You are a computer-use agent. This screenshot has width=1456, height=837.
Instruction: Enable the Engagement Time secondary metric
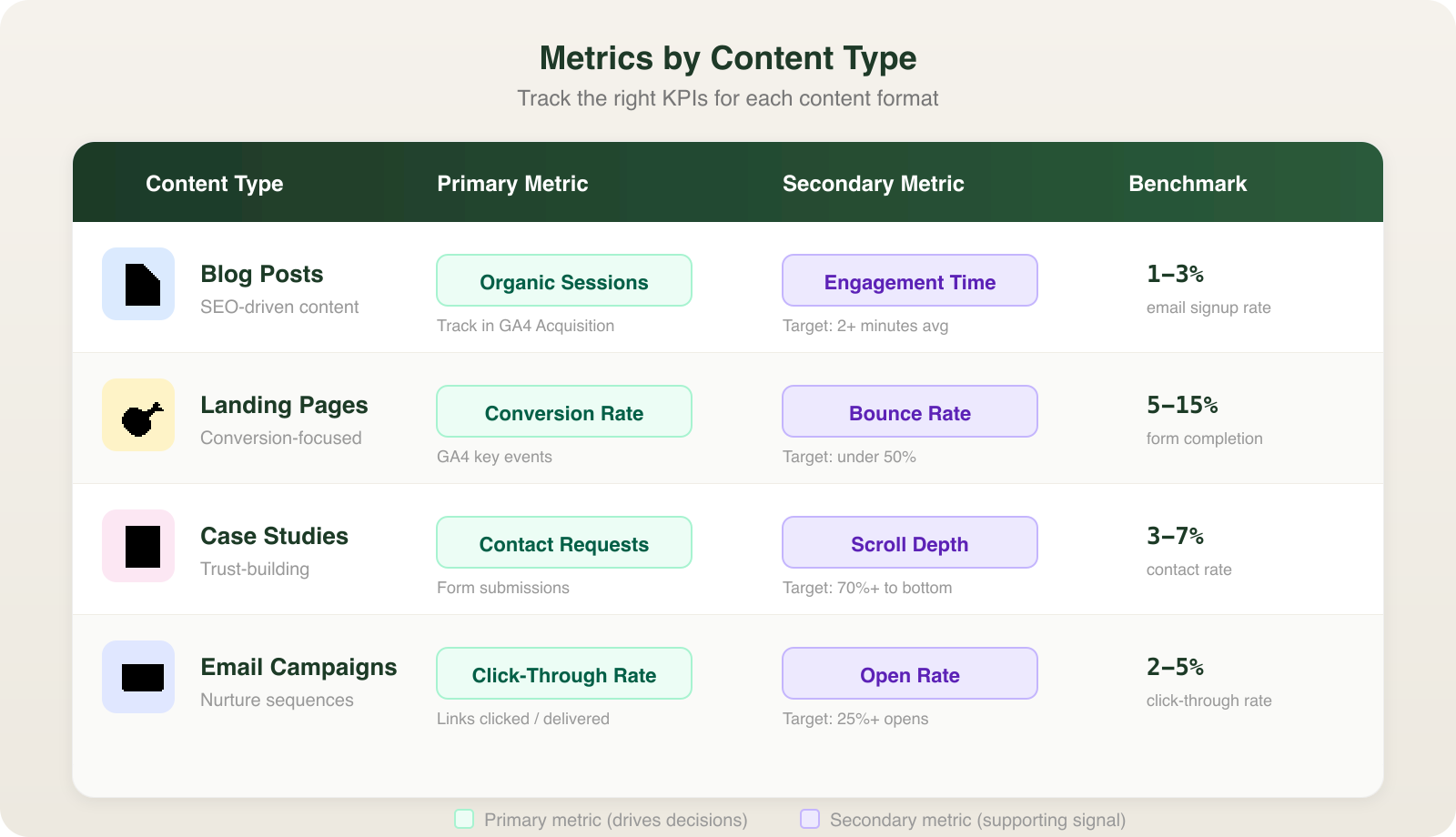click(909, 280)
